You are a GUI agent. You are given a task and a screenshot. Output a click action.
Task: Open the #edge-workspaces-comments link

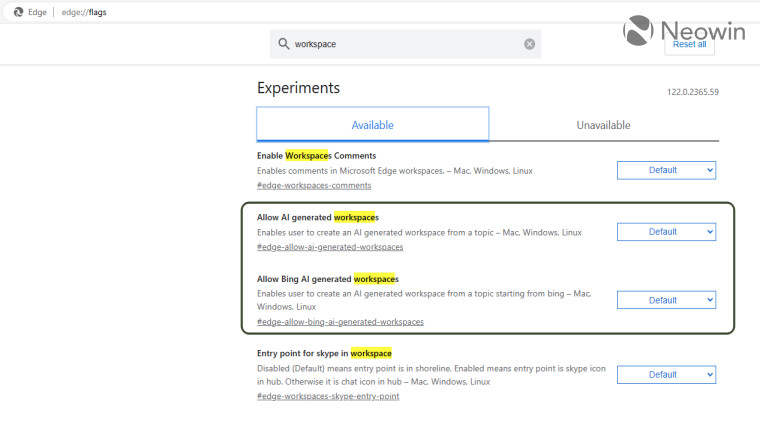[x=314, y=185]
